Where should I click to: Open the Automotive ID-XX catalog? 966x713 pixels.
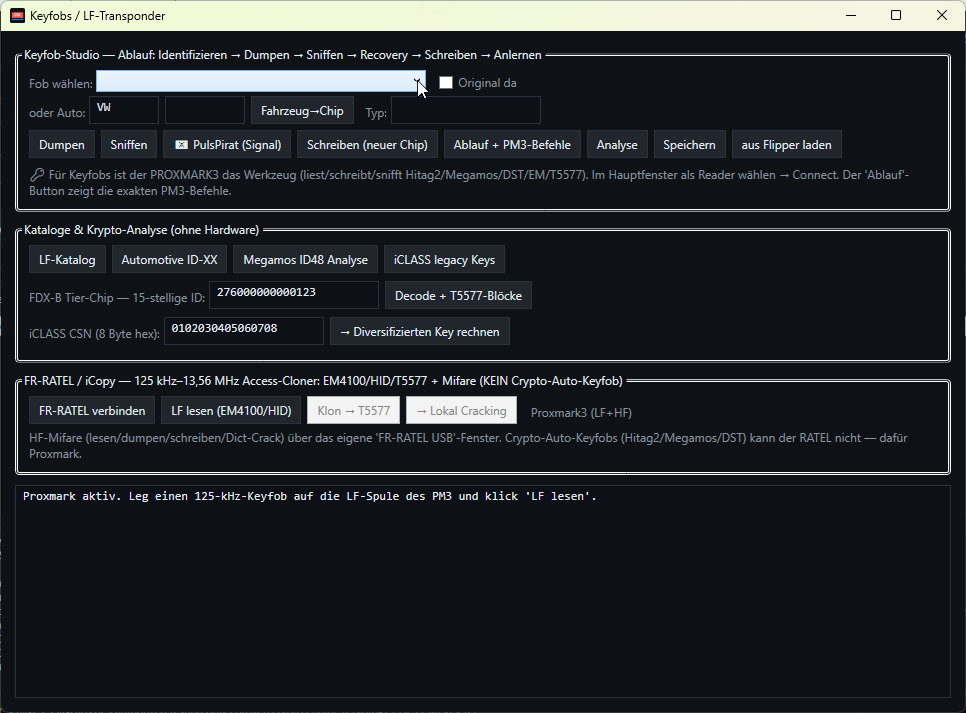(169, 259)
